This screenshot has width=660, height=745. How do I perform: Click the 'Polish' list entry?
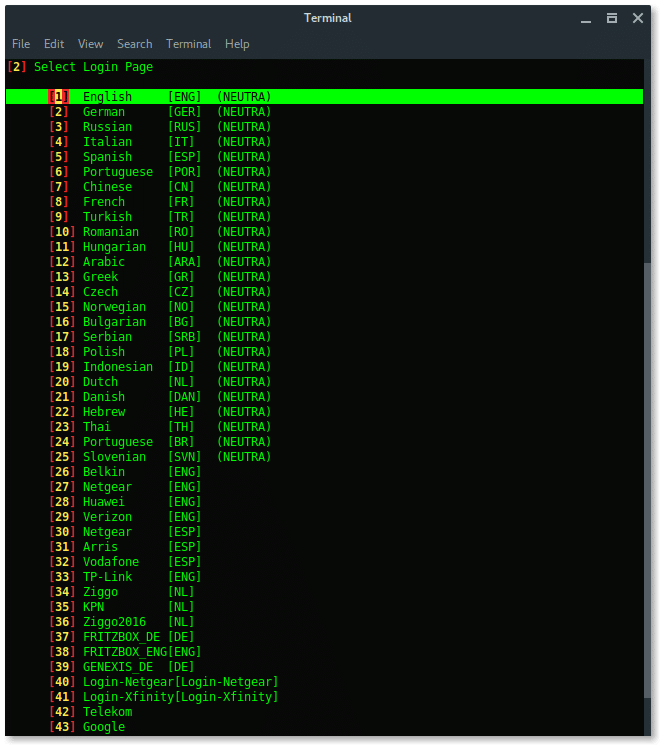pyautogui.click(x=104, y=352)
